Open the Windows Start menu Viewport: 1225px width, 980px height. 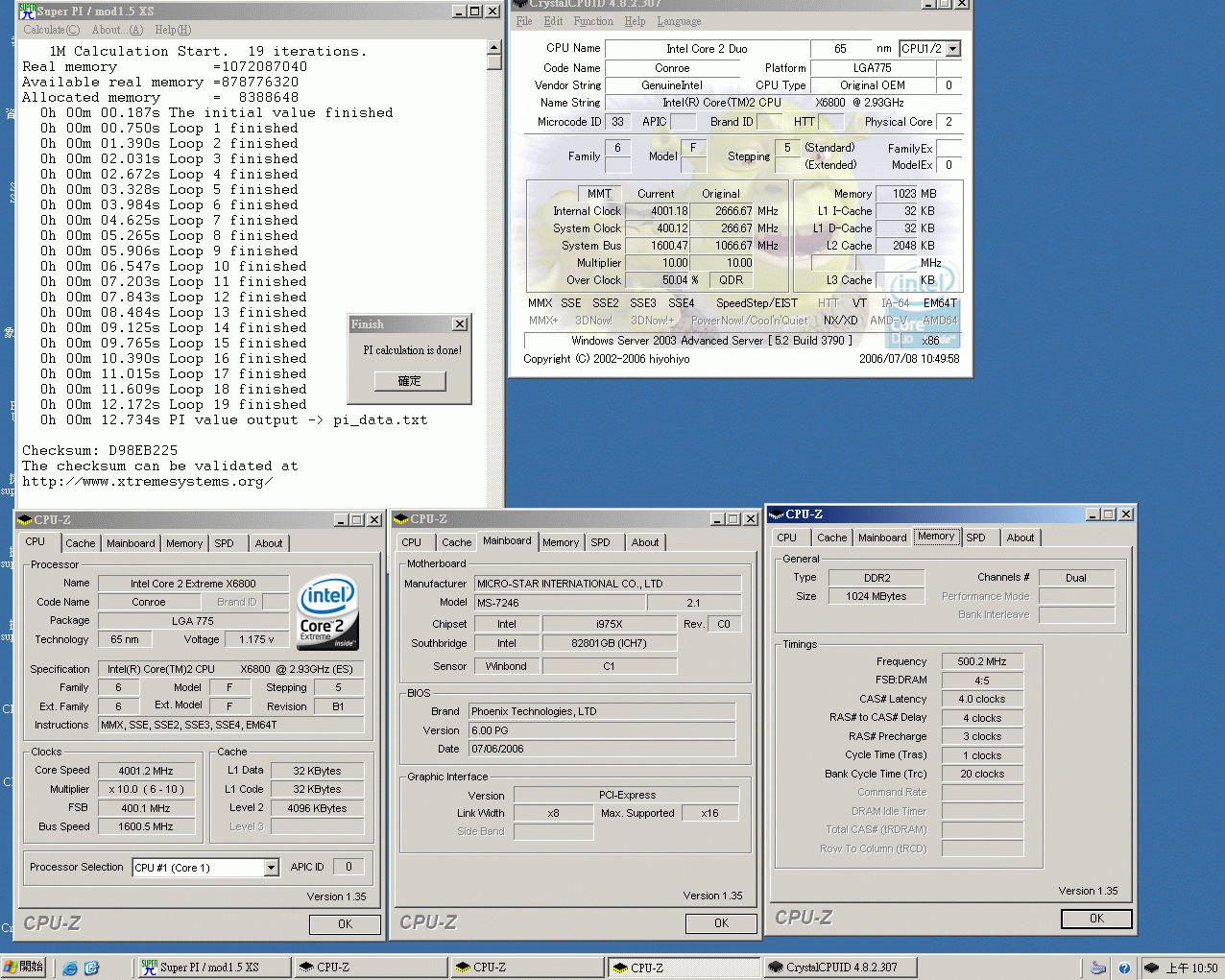(x=24, y=967)
